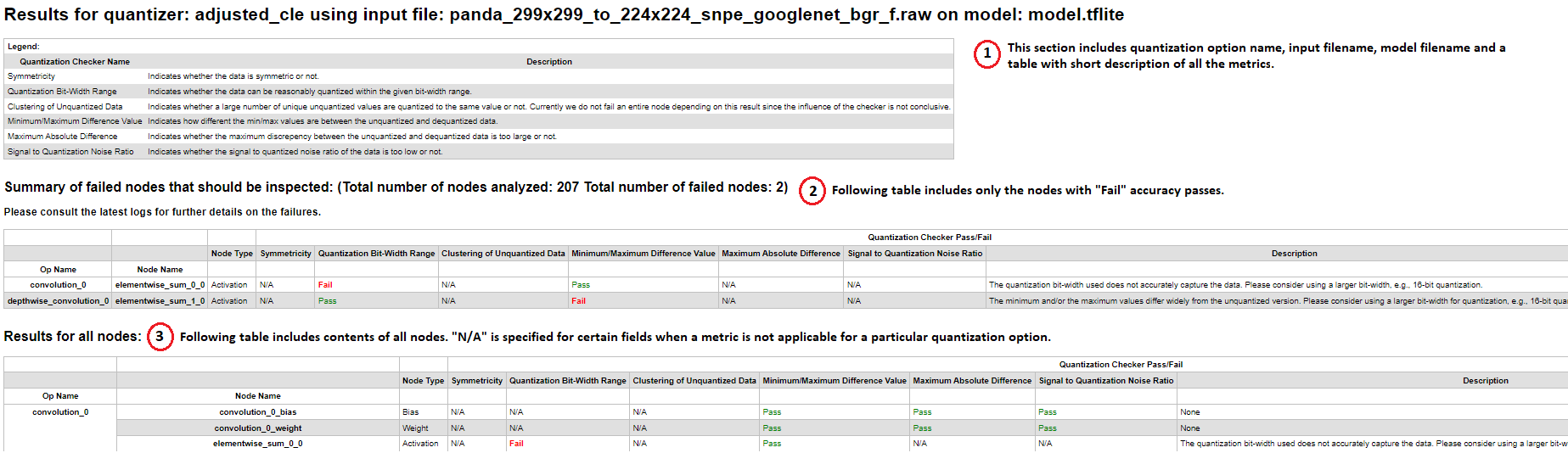
Task: Select "elementwise_sum_0_0" in the failed-nodes summary table
Action: click(x=160, y=285)
